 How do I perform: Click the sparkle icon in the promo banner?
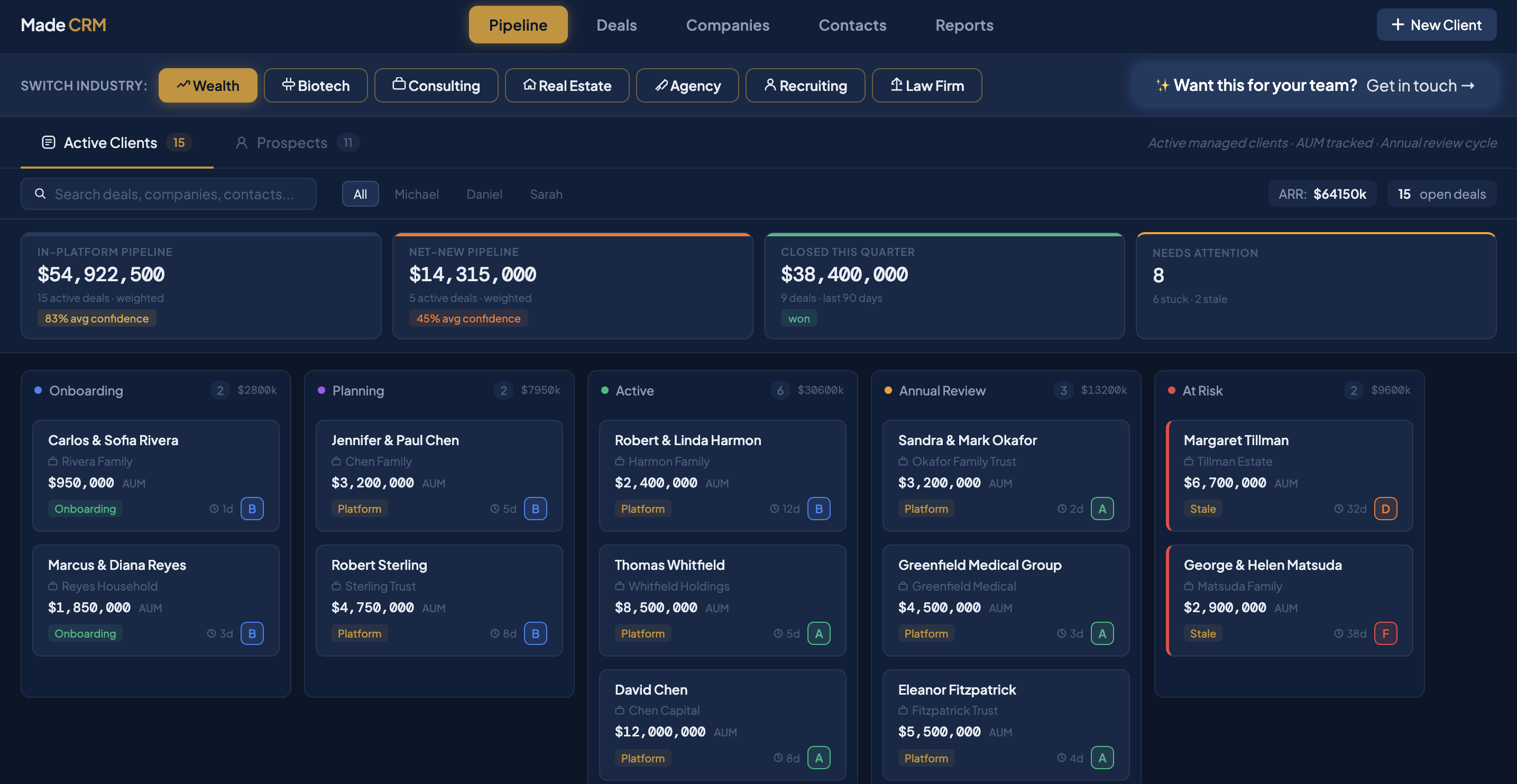click(1162, 85)
